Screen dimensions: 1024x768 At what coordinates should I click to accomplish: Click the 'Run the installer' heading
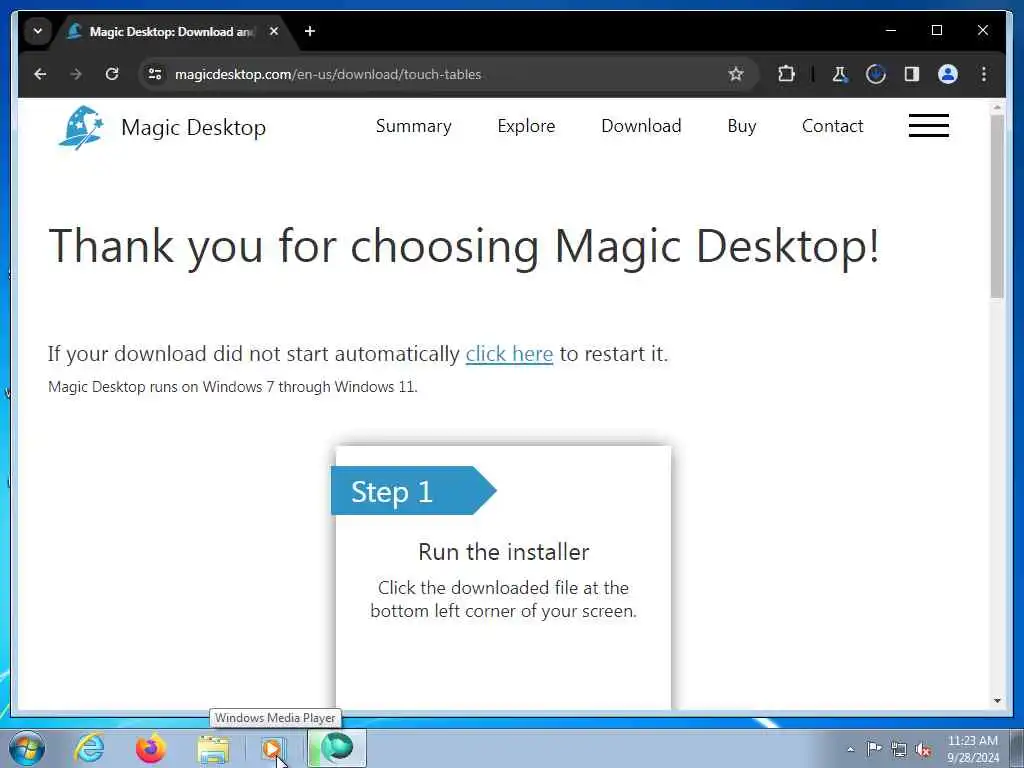pyautogui.click(x=504, y=552)
